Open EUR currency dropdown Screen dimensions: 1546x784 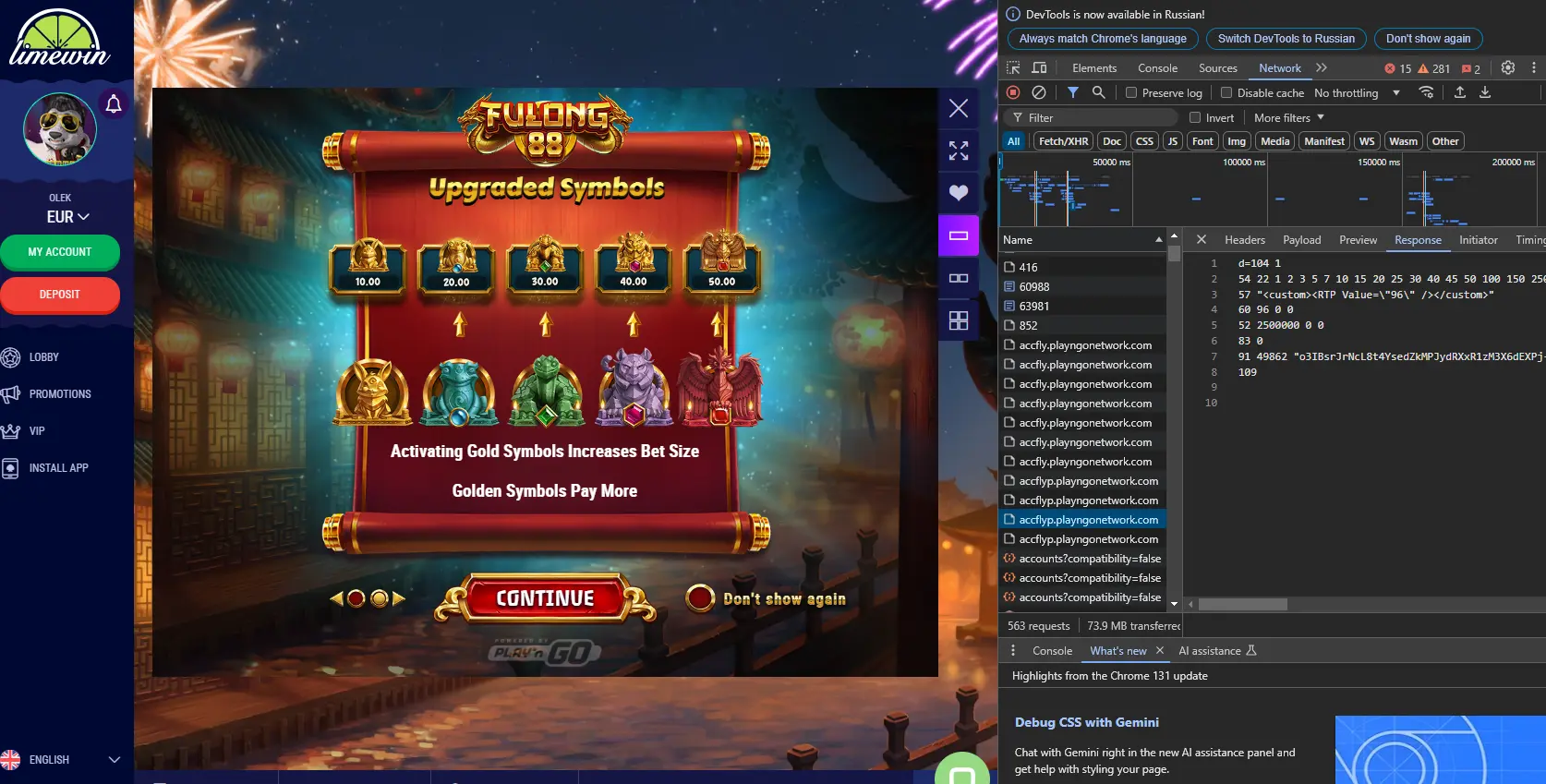(68, 217)
